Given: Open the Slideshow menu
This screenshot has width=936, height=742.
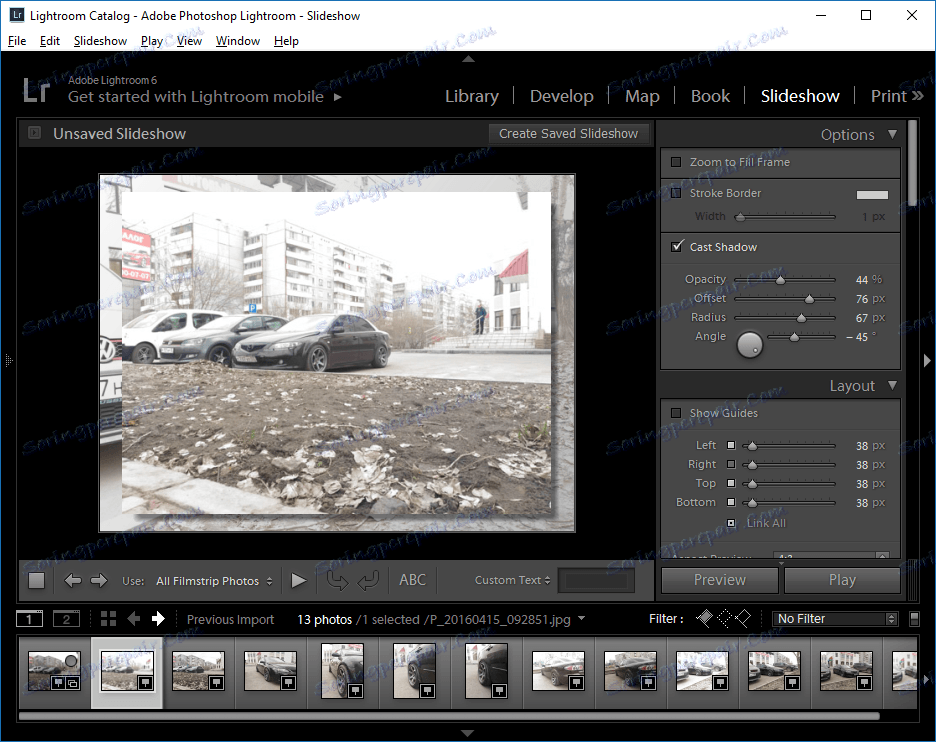Looking at the screenshot, I should 100,41.
